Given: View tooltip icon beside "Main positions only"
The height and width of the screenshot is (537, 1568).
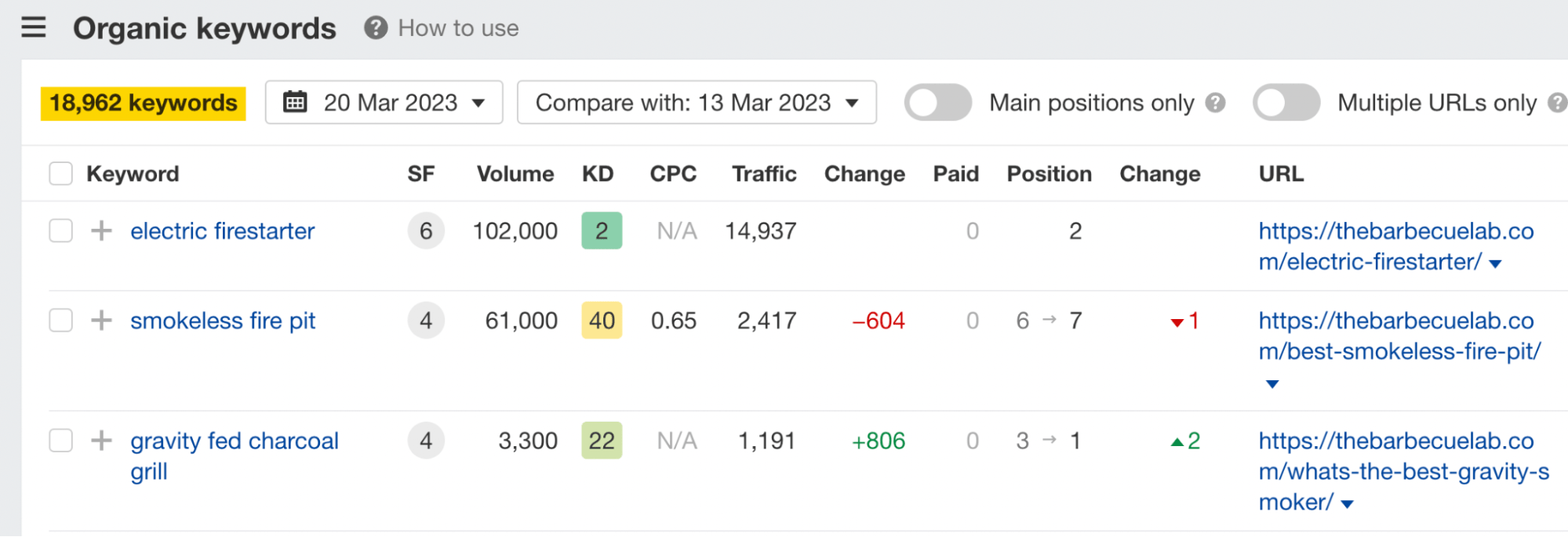Looking at the screenshot, I should pyautogui.click(x=1214, y=102).
